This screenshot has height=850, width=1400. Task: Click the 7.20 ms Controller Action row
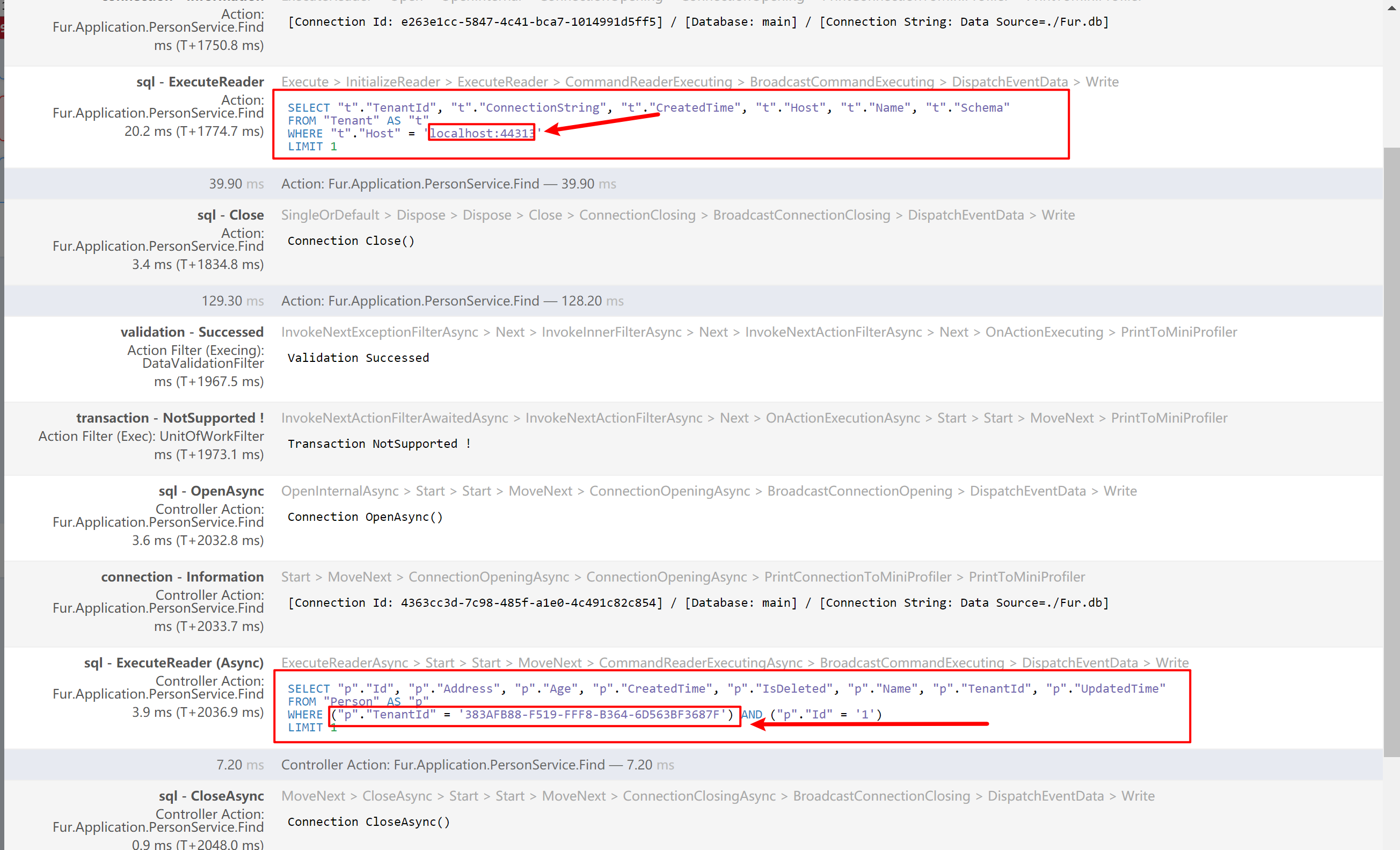(477, 765)
